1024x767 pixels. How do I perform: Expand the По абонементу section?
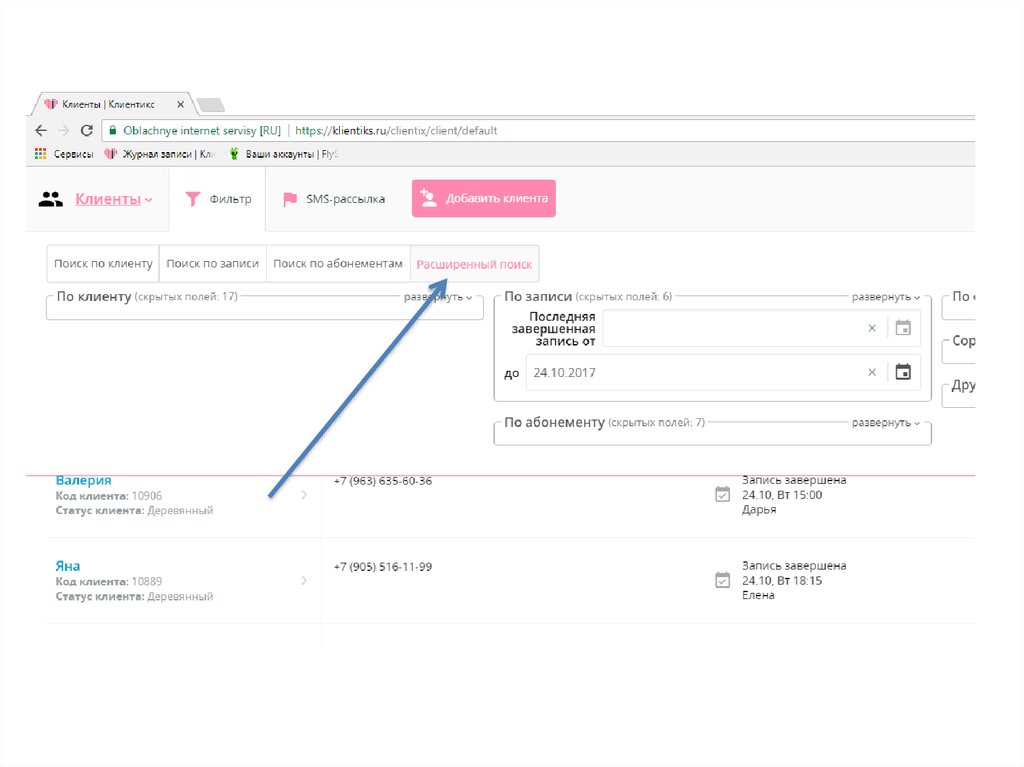(886, 423)
